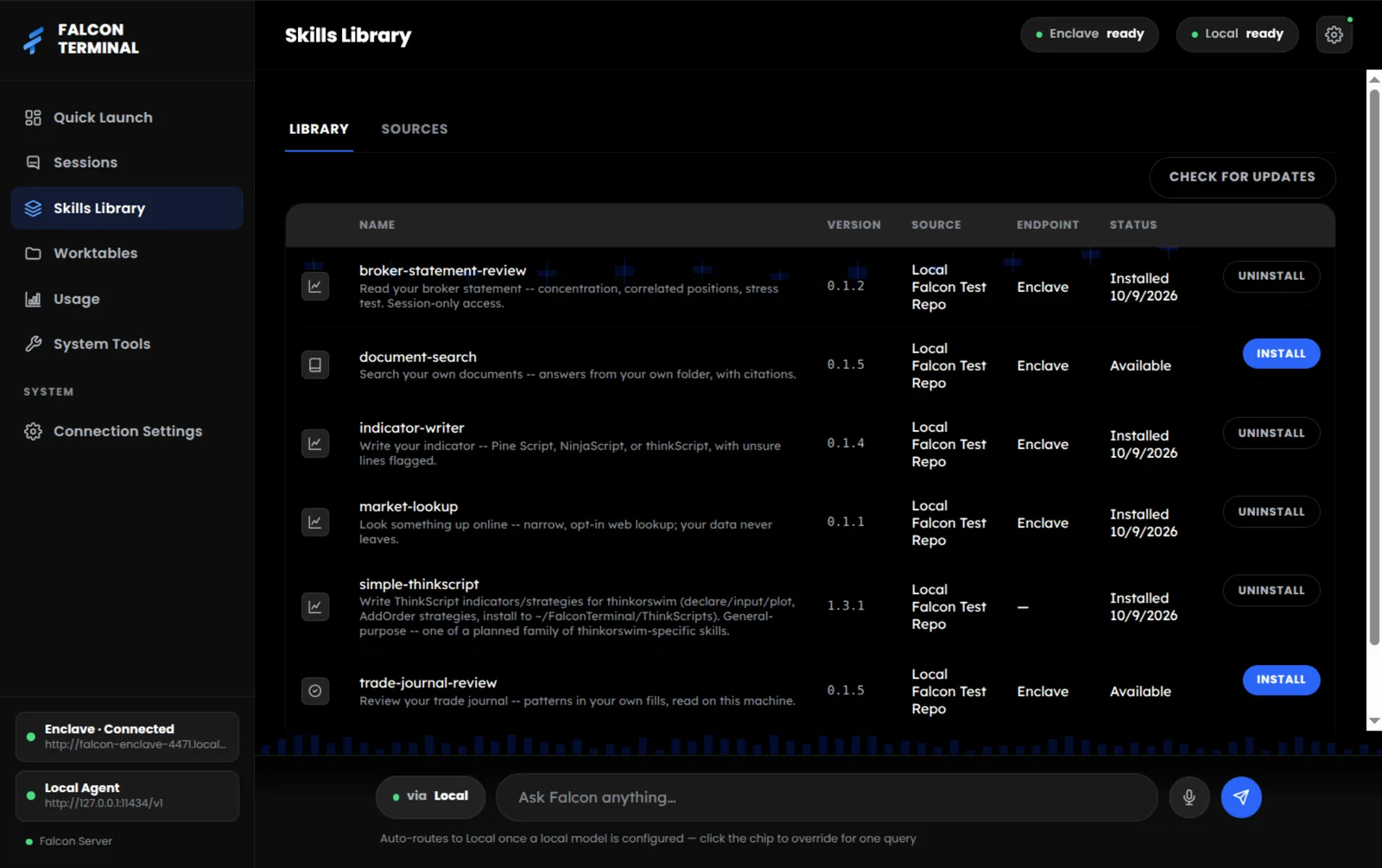Viewport: 1382px width, 868px height.
Task: Open settings gear in top right
Action: 1334,35
